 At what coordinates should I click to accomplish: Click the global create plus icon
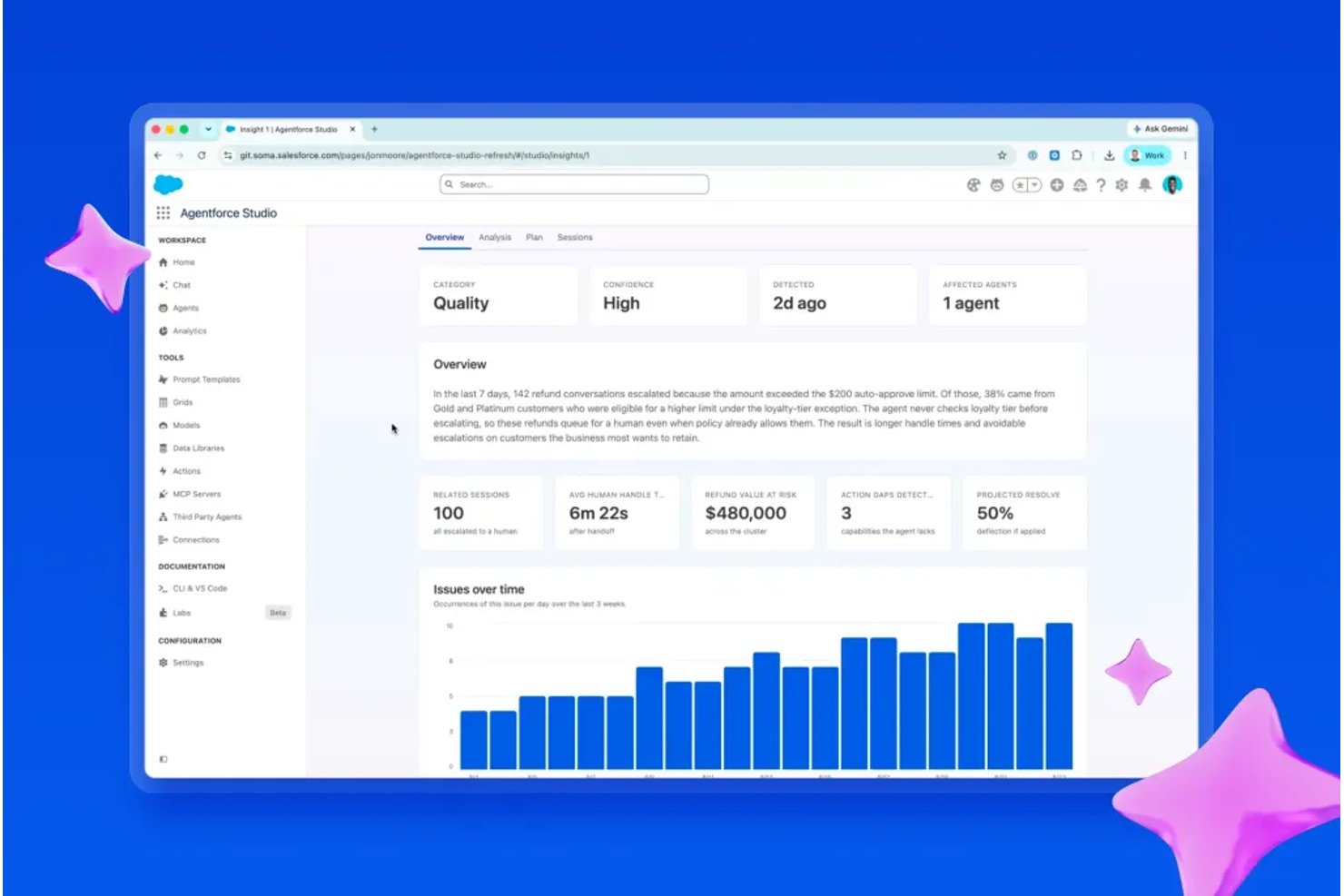click(x=1057, y=185)
